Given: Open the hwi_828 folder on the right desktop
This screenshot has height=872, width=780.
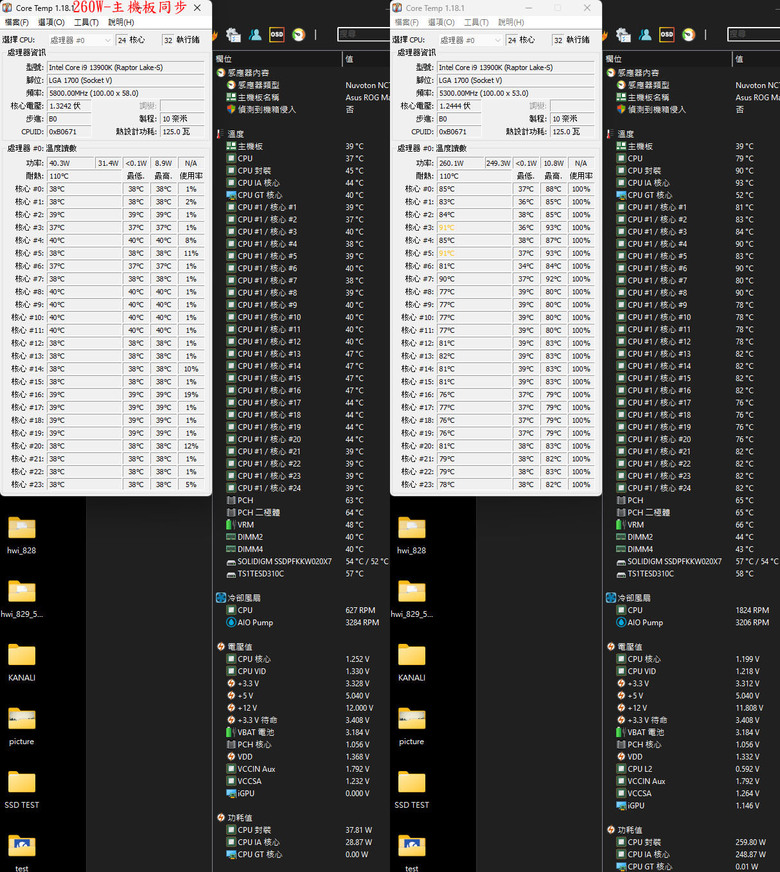Looking at the screenshot, I should [411, 535].
